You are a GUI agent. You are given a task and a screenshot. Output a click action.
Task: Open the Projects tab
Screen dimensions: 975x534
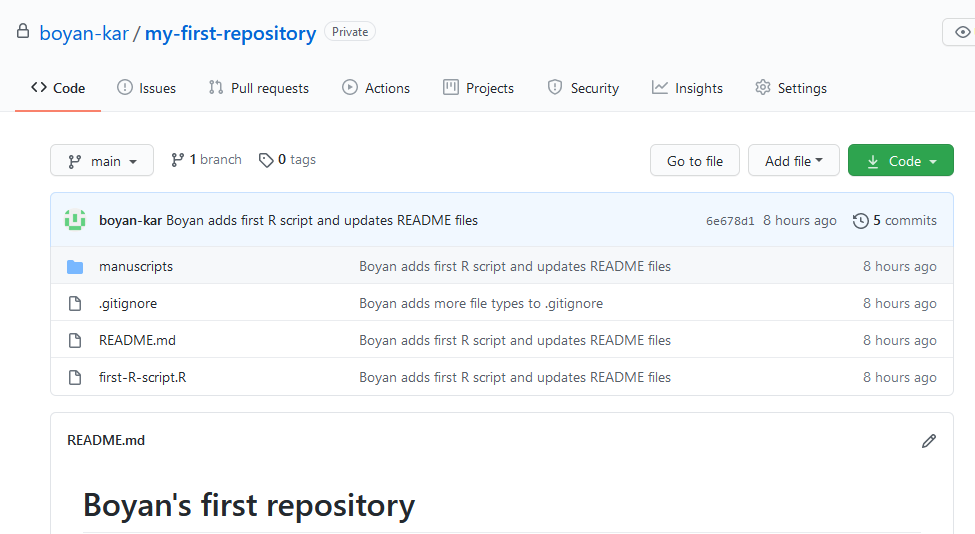(478, 88)
